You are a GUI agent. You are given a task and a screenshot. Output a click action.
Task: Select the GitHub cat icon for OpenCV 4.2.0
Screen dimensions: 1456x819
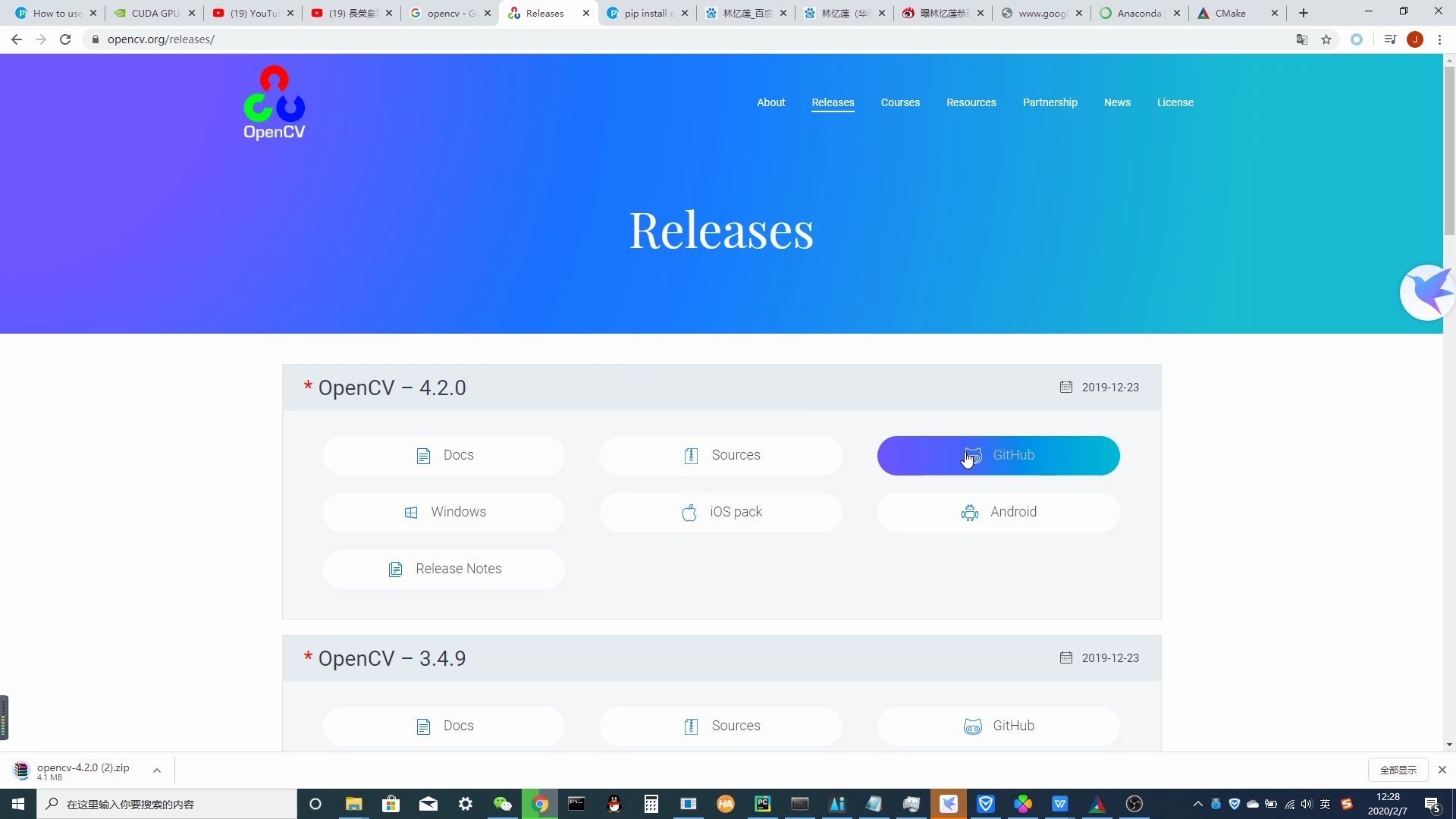pyautogui.click(x=973, y=456)
